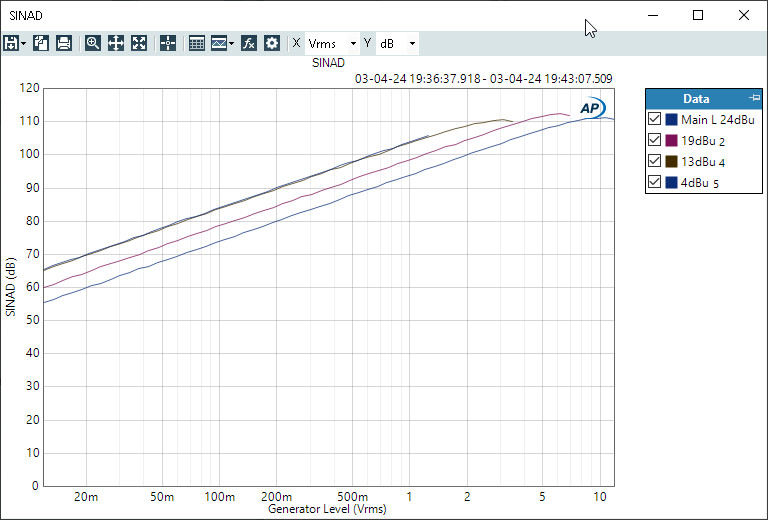768x520 pixels.
Task: Select the 4dBu 5 legend label
Action: [699, 183]
